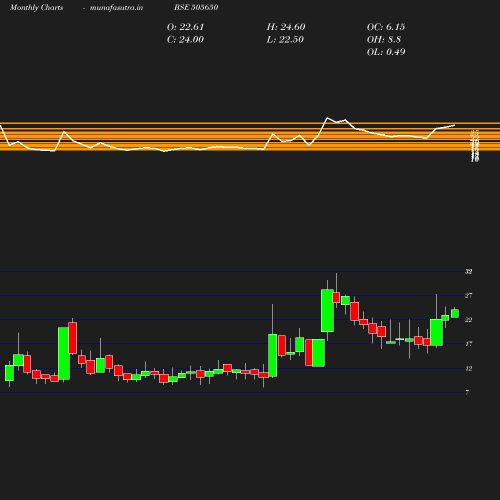Screen dimensions: 500x500
Task: Click the price axis label 27
Action: [x=468, y=296]
